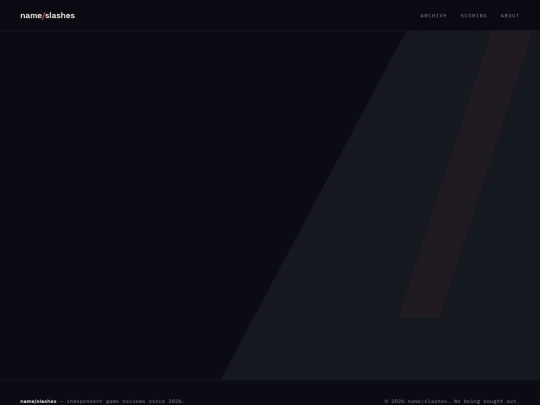This screenshot has width=540, height=405.
Task: Click the word 'name' in the header logo
Action: pyautogui.click(x=31, y=16)
